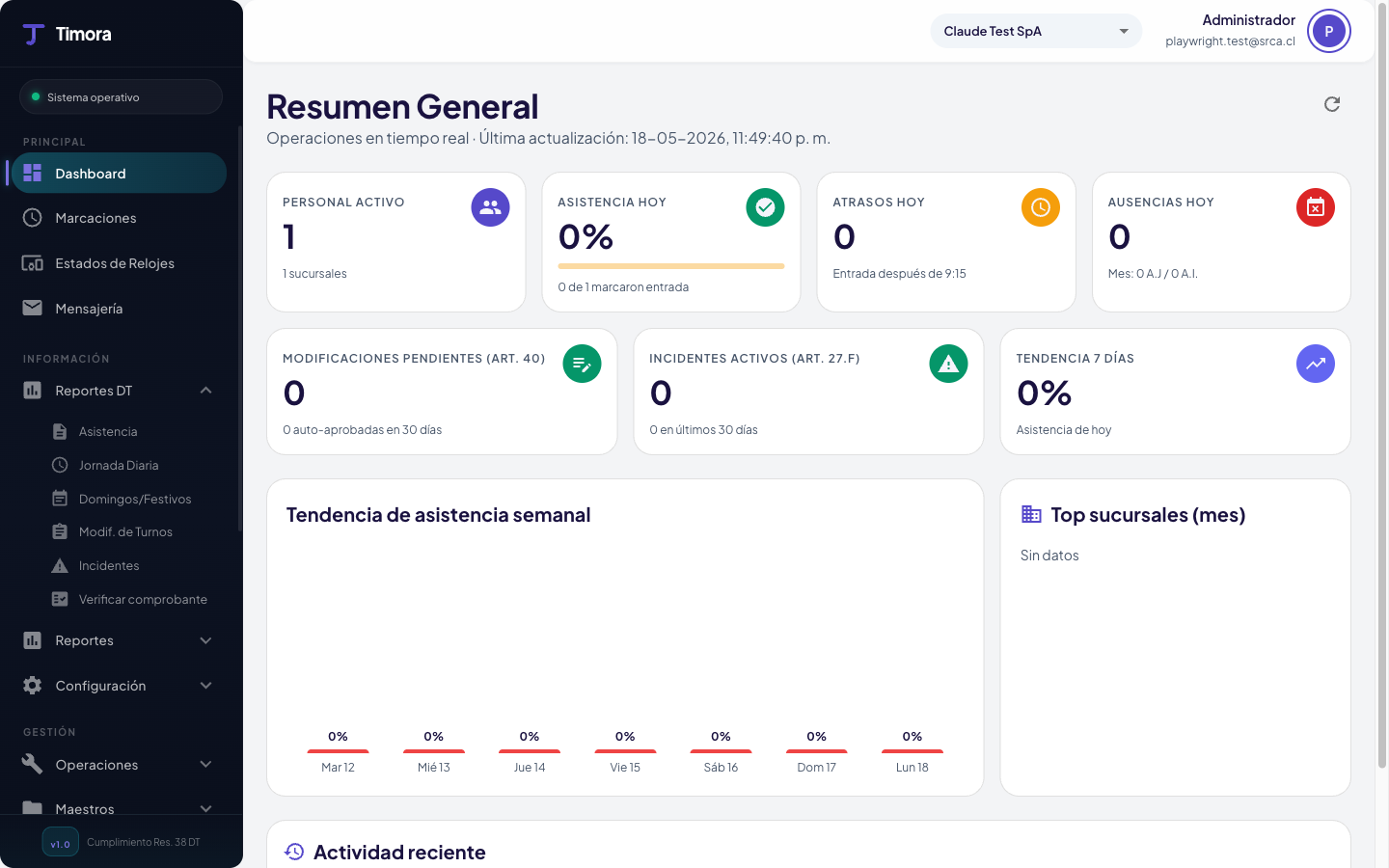Click the Operaciones wrench icon
Image resolution: width=1389 pixels, height=868 pixels.
tap(33, 764)
